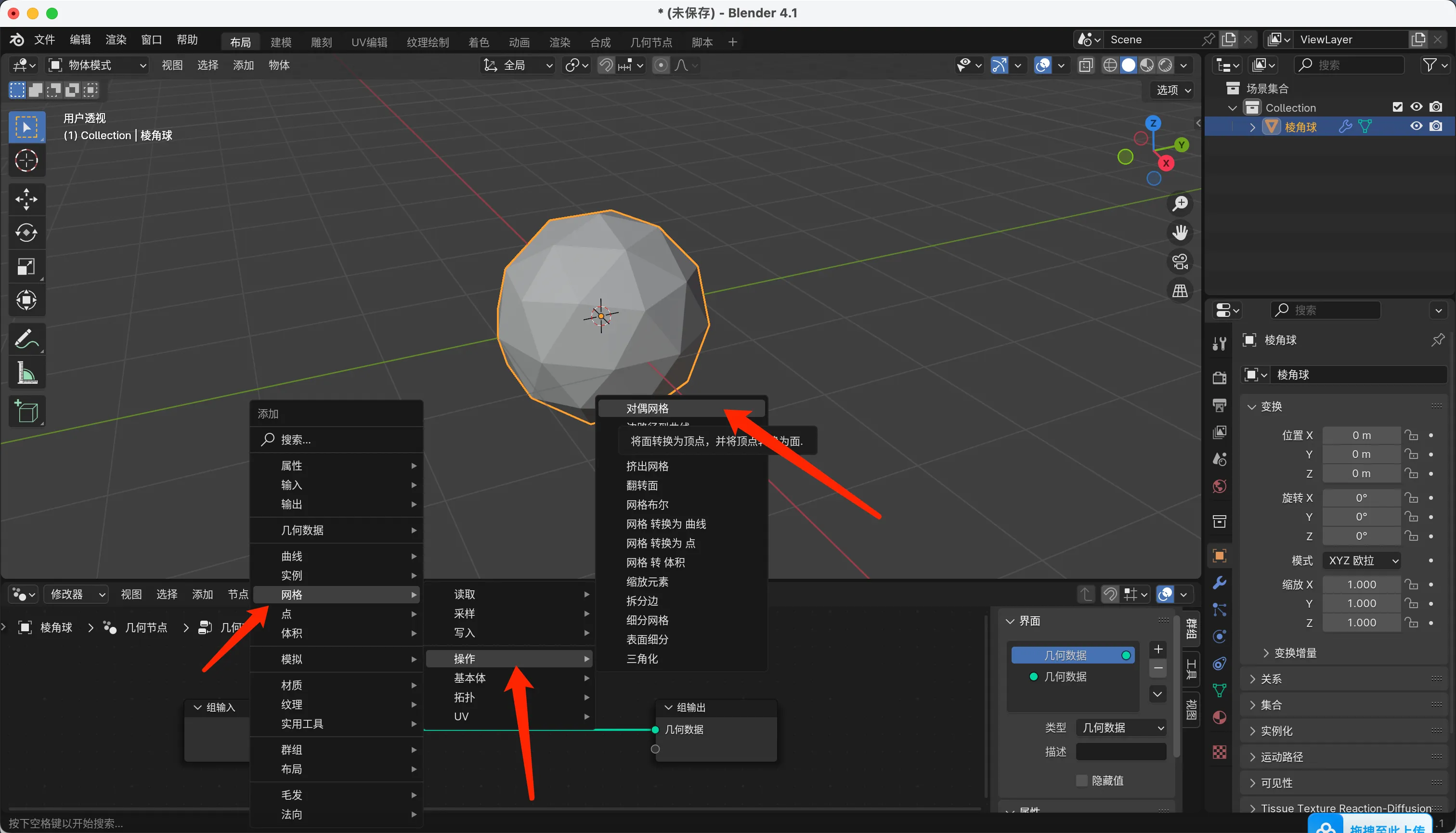The height and width of the screenshot is (833, 1456).
Task: Toggle visibility eye of 棱角球 object
Action: (1416, 127)
